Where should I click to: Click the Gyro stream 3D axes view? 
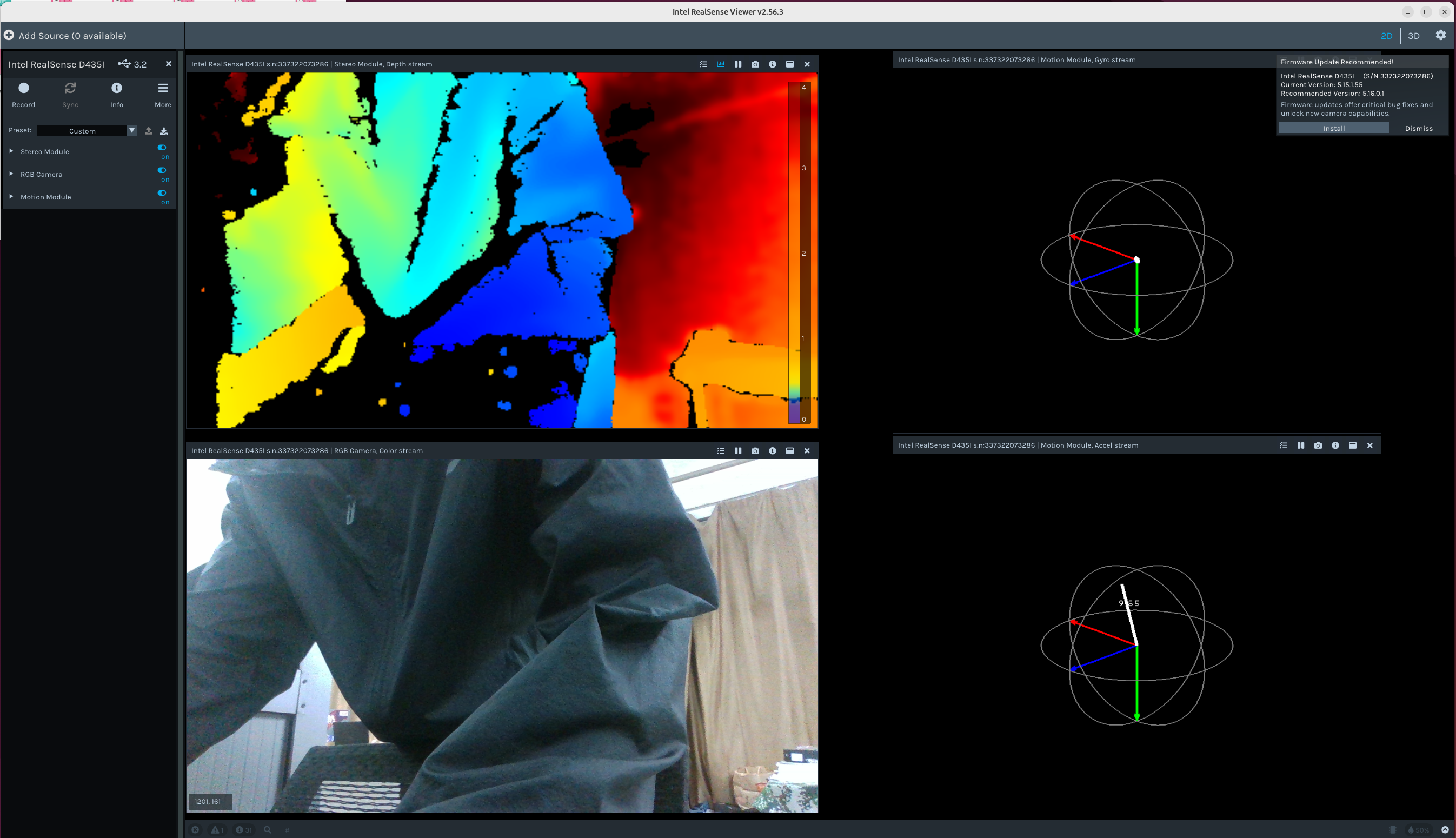click(1136, 260)
